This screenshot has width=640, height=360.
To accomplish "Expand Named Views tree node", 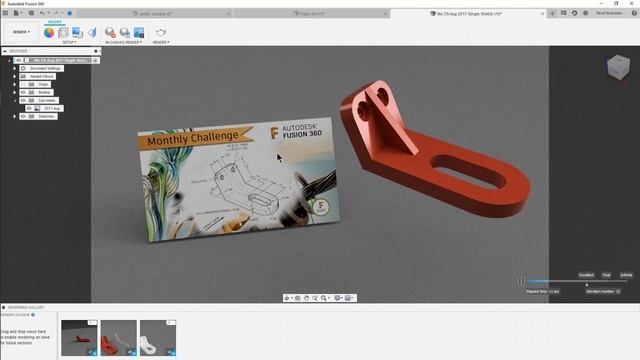I will pyautogui.click(x=15, y=76).
